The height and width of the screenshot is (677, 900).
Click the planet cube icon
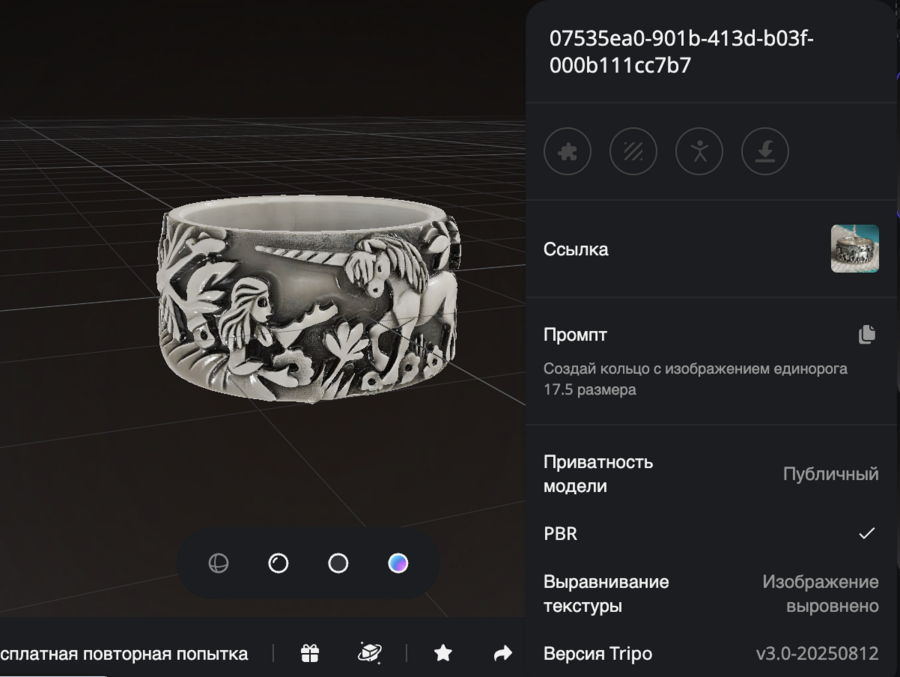[x=370, y=653]
